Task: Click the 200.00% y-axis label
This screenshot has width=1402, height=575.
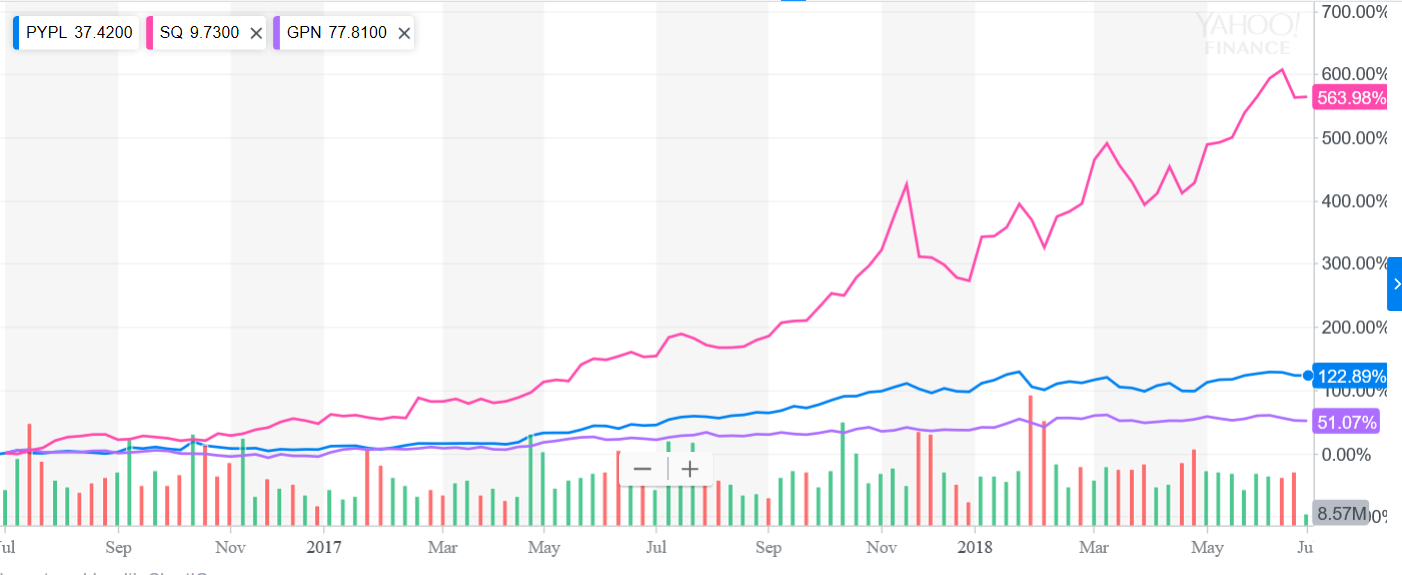Action: pos(1352,327)
